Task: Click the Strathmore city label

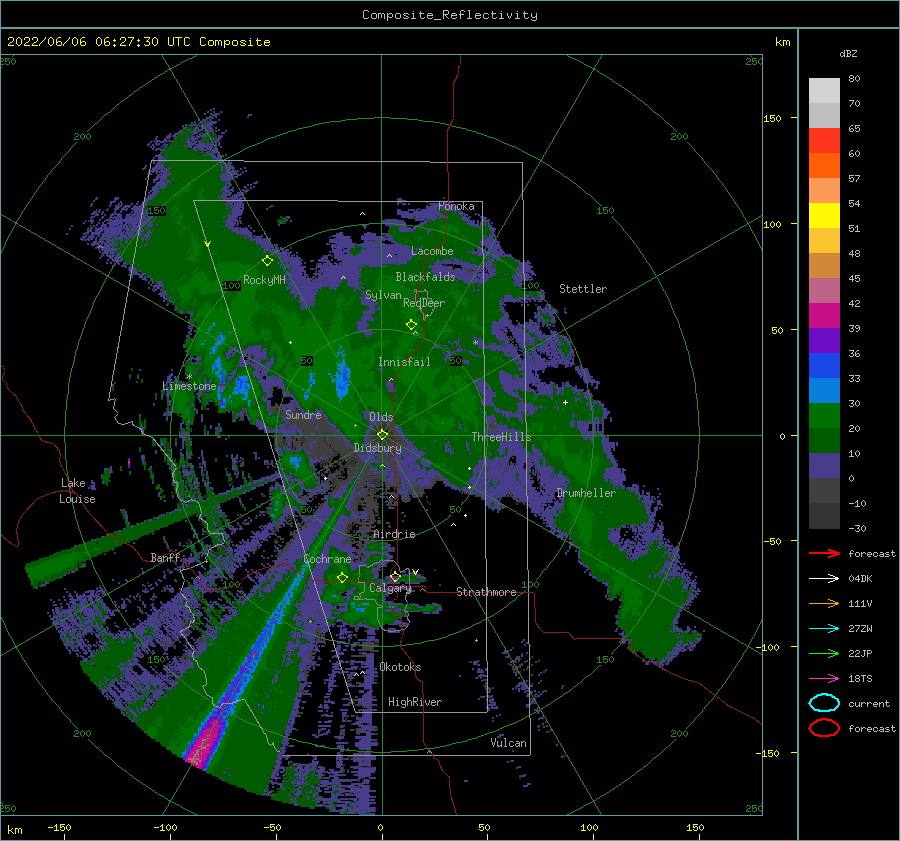Action: coord(486,592)
